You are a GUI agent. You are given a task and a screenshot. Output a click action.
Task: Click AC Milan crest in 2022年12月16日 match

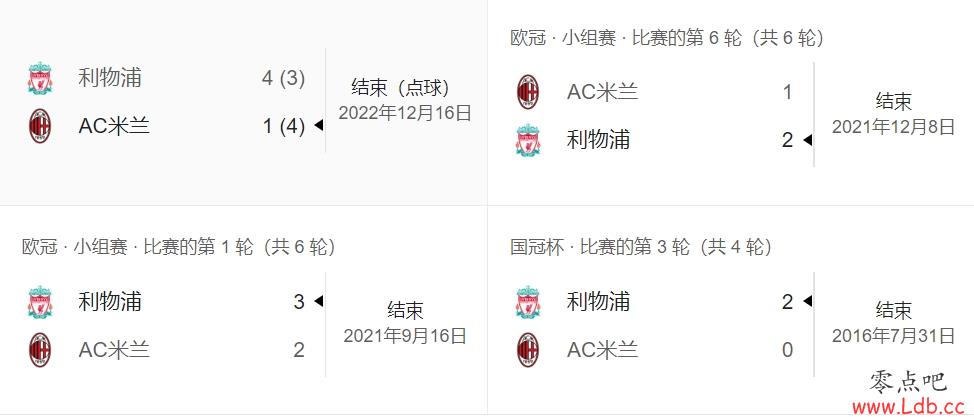coord(40,126)
